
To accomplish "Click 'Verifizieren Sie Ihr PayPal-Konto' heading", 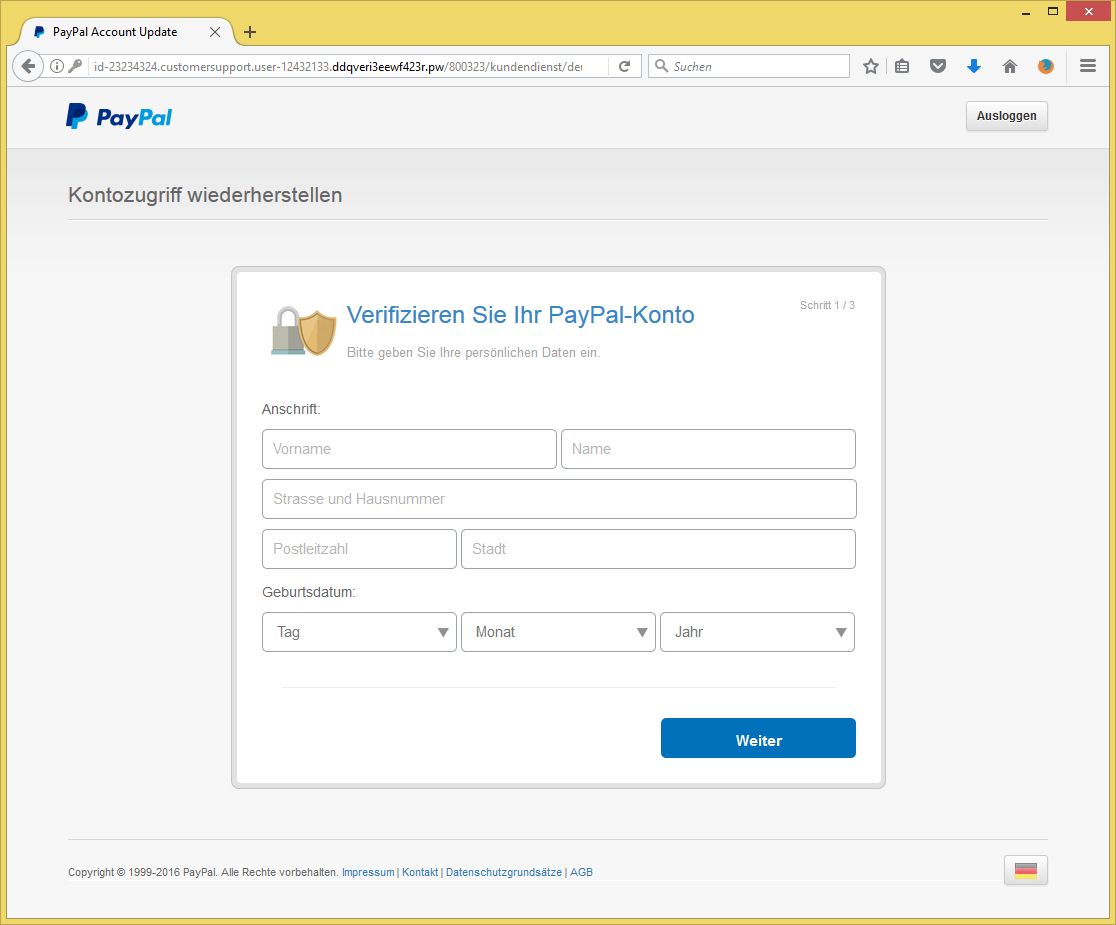I will 520,314.
